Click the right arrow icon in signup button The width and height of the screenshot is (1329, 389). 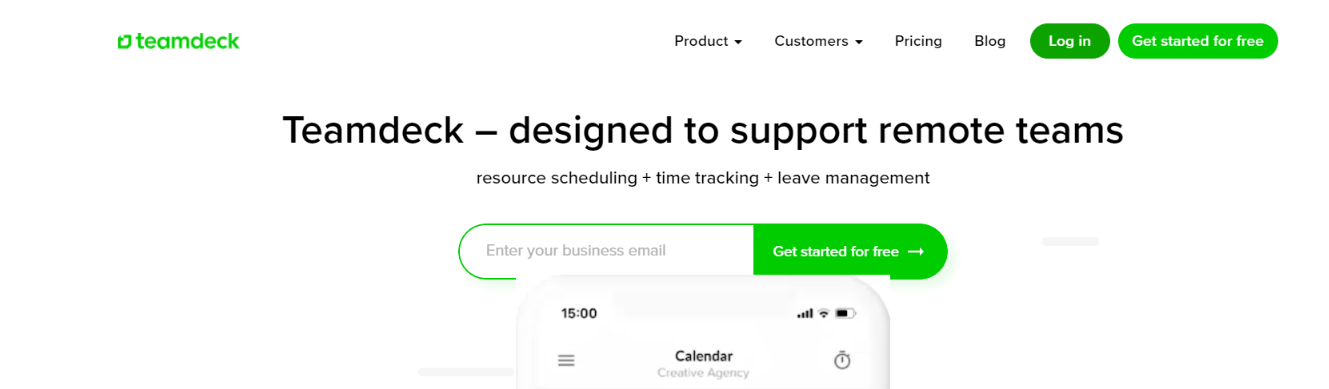(x=915, y=251)
